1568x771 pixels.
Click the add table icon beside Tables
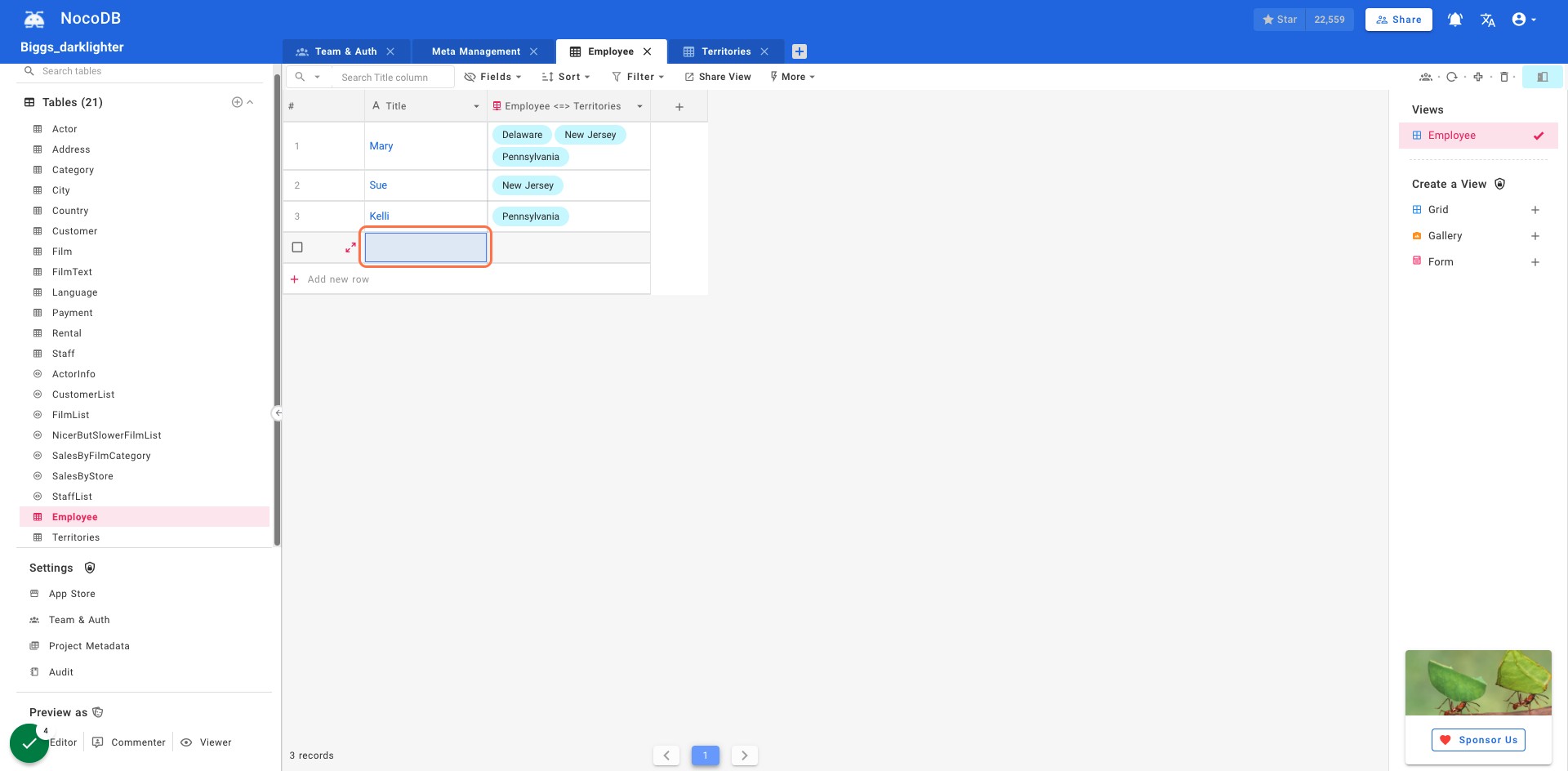[x=237, y=102]
